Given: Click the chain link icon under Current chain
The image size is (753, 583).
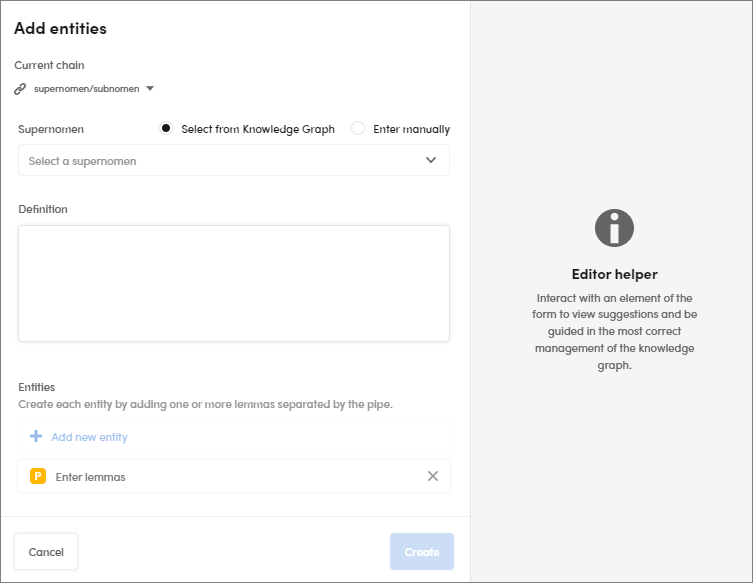Looking at the screenshot, I should tap(20, 89).
